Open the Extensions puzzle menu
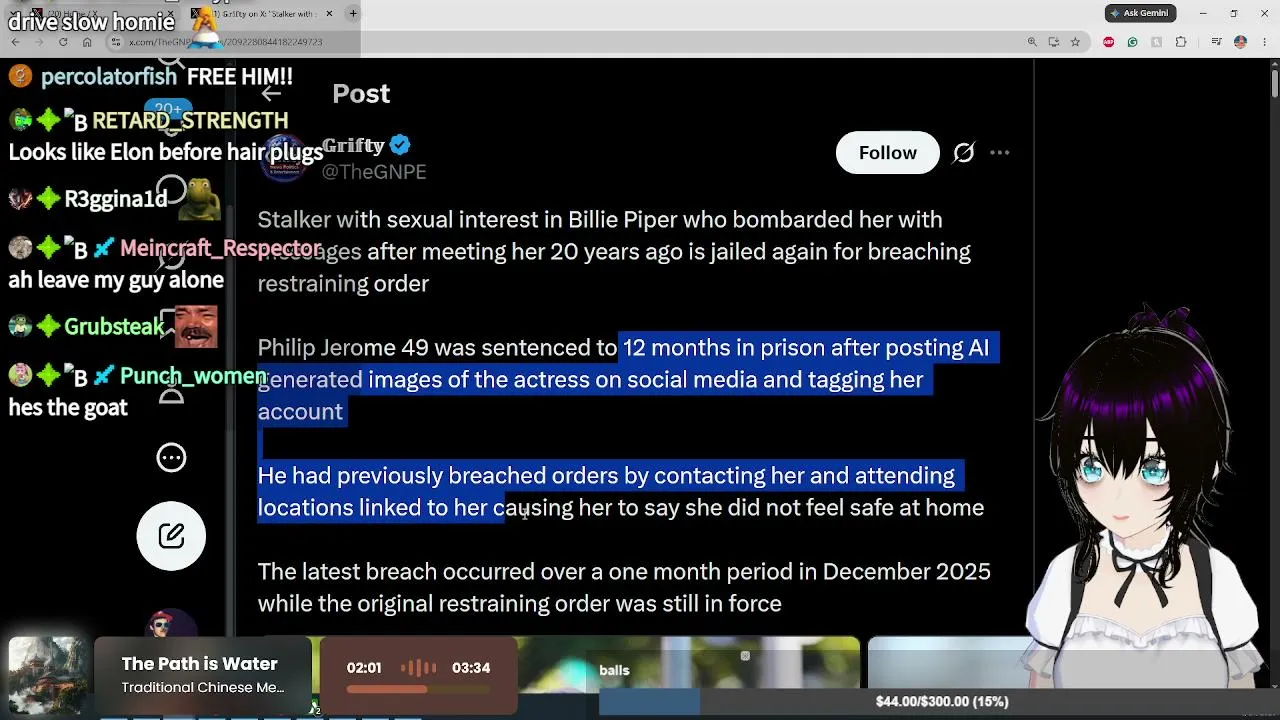 1181,42
